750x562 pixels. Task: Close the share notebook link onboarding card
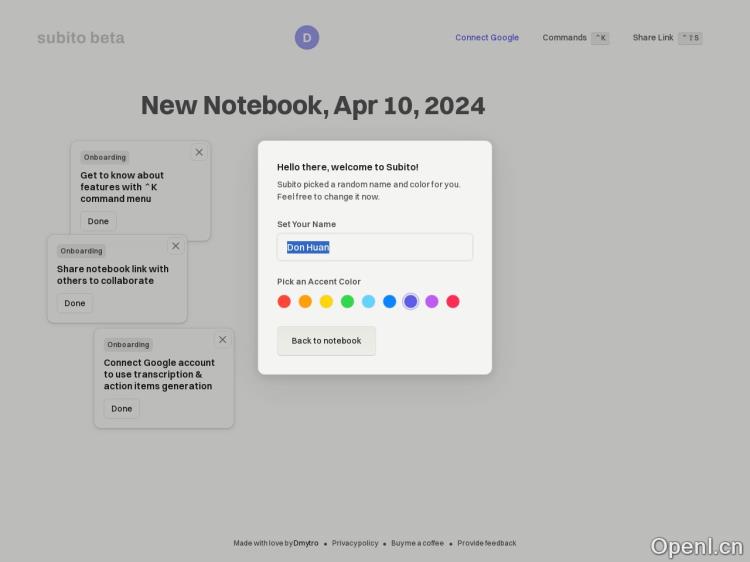tap(176, 246)
